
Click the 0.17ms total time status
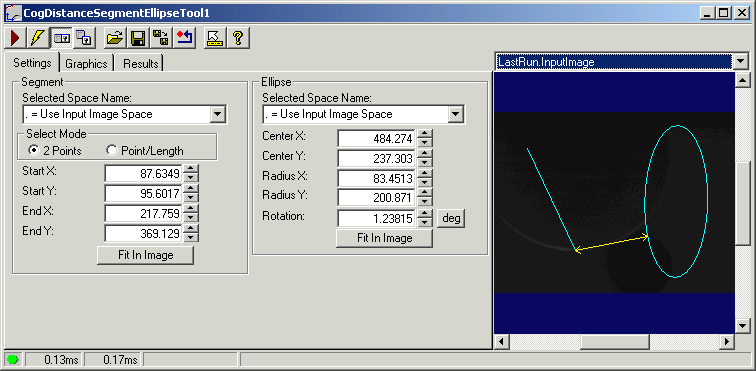113,359
